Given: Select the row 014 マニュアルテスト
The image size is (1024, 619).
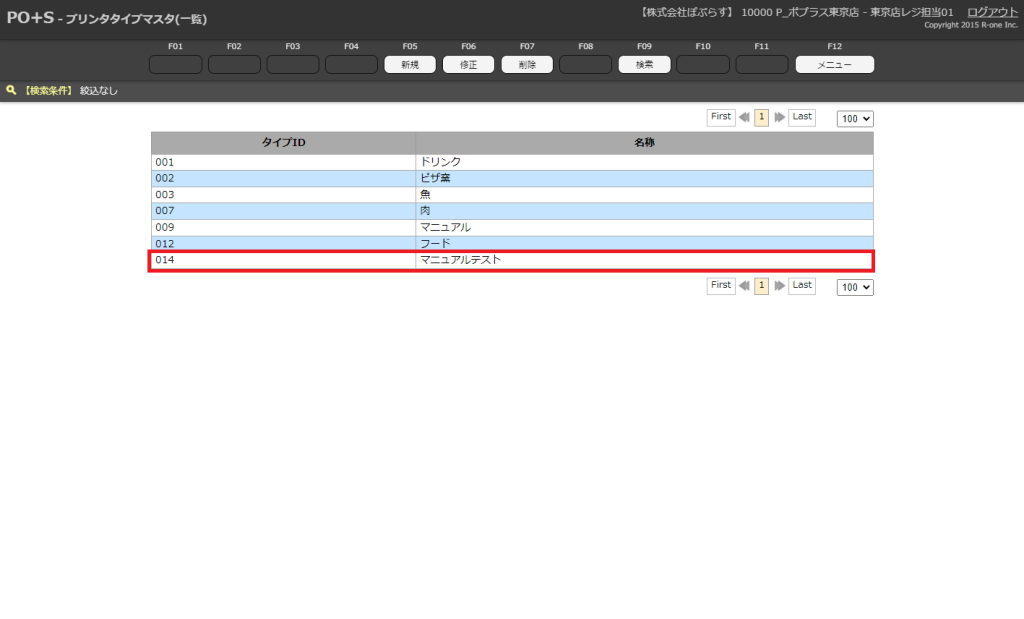Looking at the screenshot, I should coord(511,260).
